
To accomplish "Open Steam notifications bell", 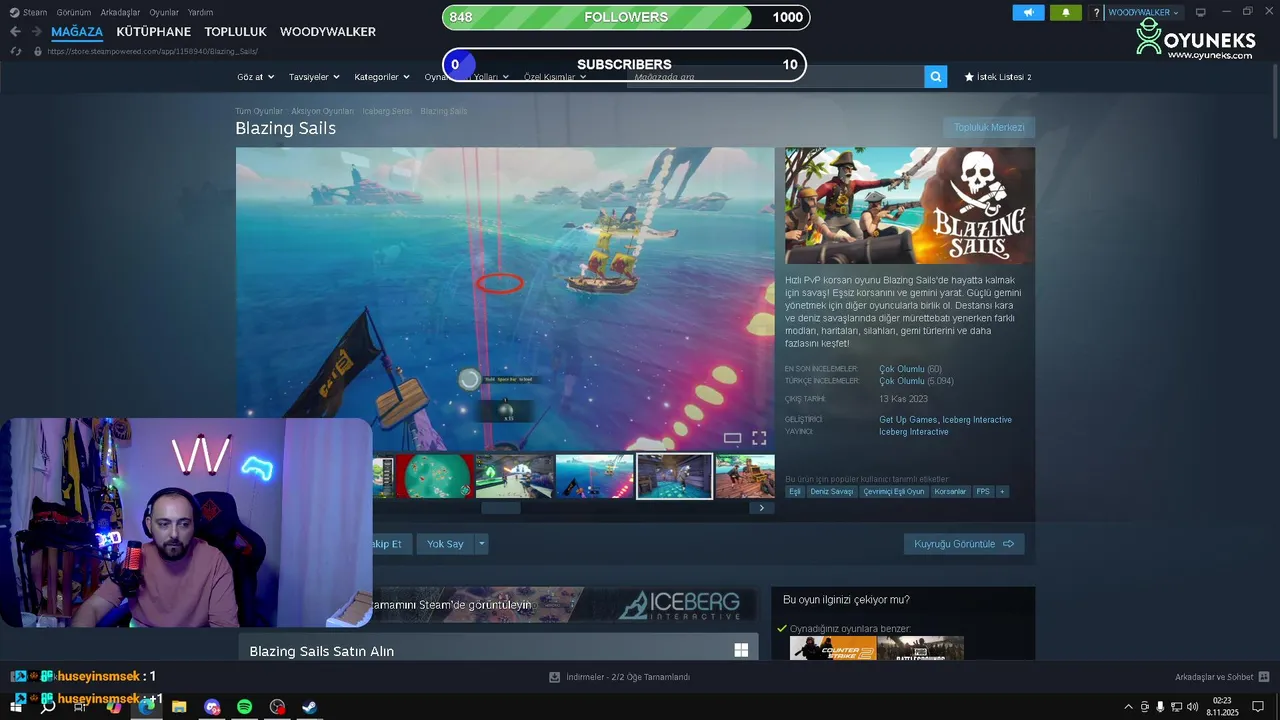I will point(1065,13).
